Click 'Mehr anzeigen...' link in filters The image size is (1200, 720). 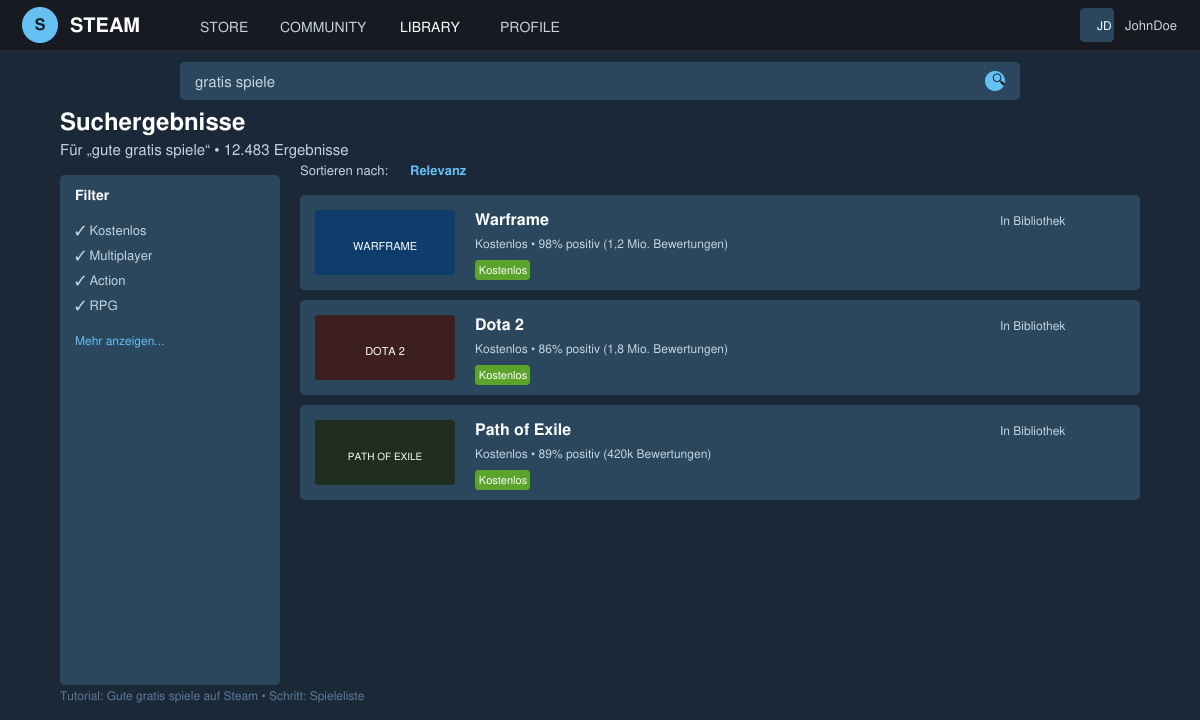[x=119, y=341]
